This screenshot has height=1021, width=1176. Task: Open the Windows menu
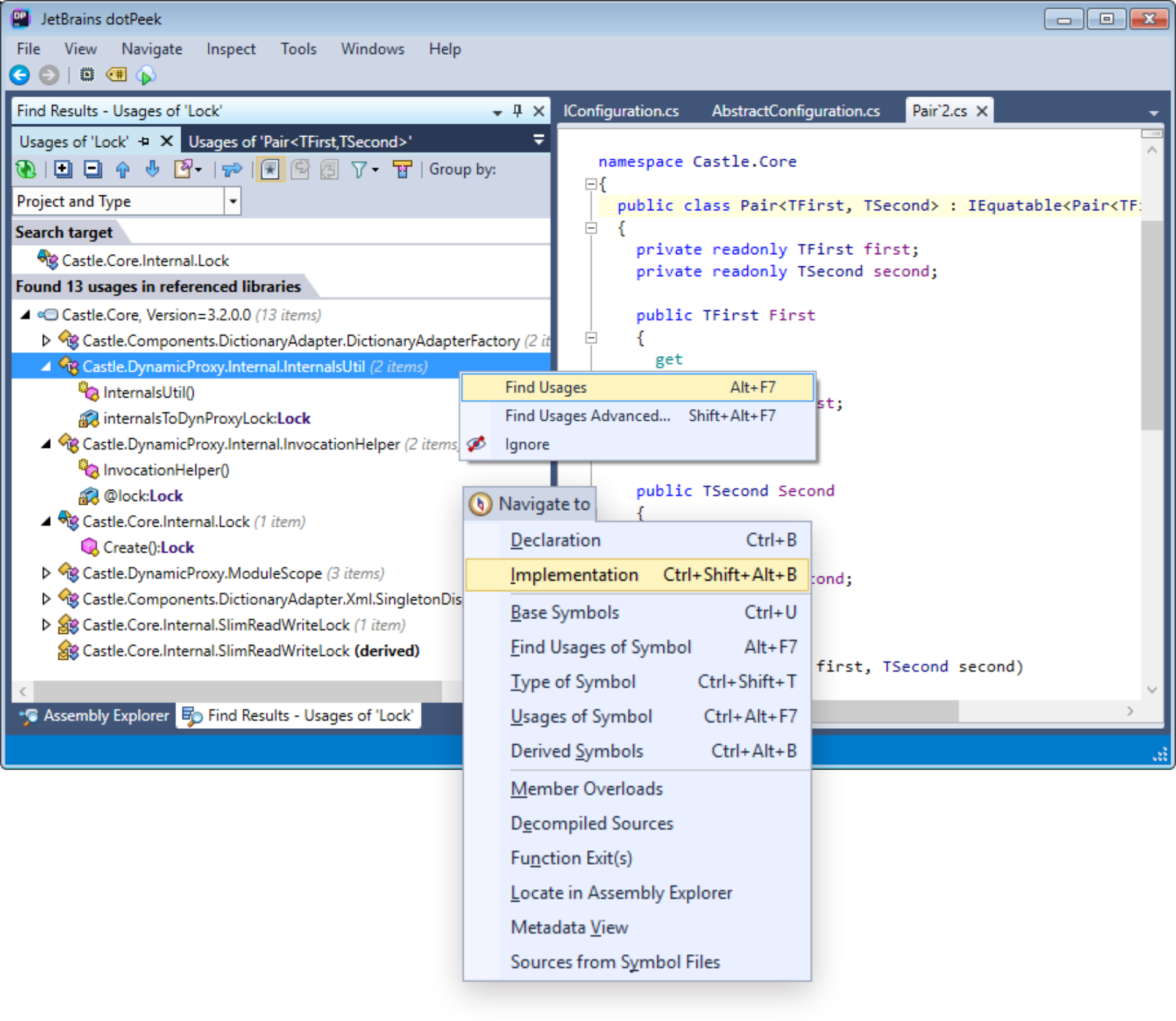click(373, 49)
